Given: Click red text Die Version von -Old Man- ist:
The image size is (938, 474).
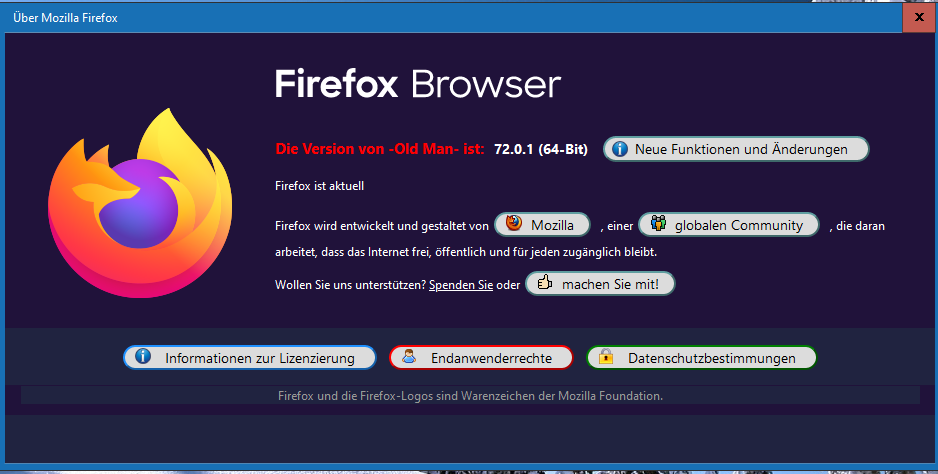Looking at the screenshot, I should (380, 149).
